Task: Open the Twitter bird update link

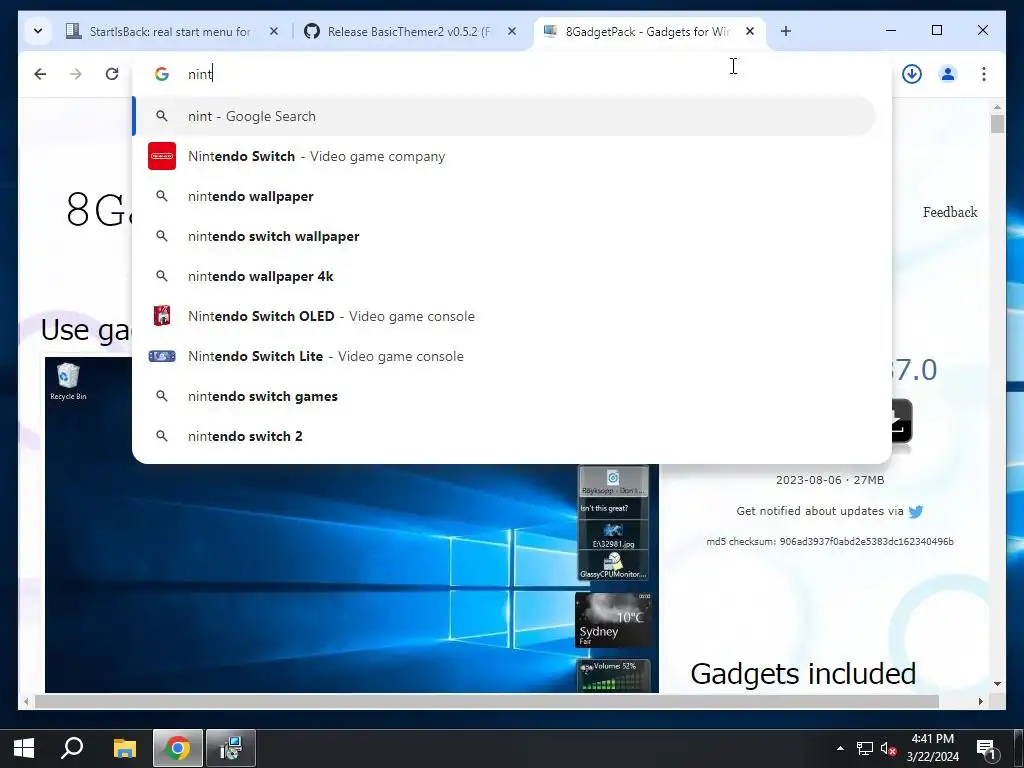Action: (916, 511)
